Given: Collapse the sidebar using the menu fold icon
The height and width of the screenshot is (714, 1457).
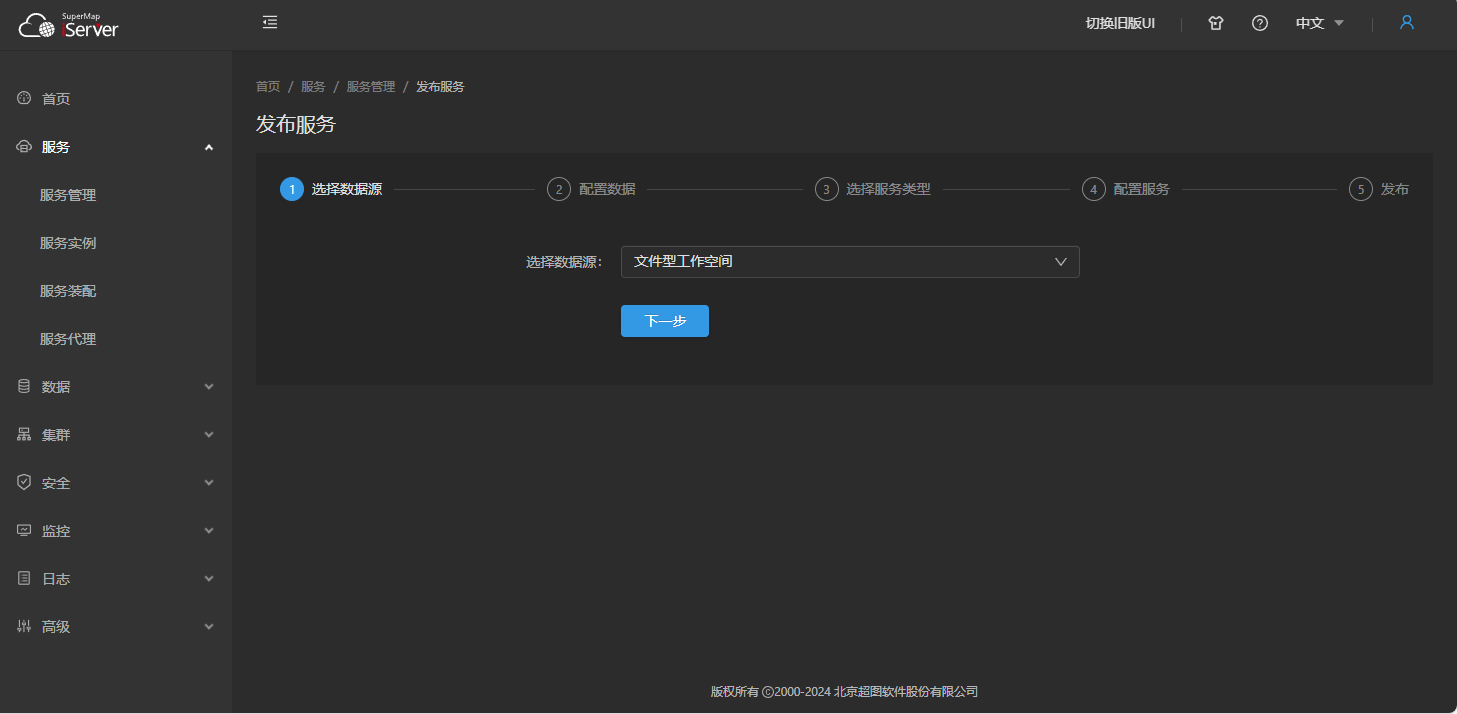Looking at the screenshot, I should (270, 22).
